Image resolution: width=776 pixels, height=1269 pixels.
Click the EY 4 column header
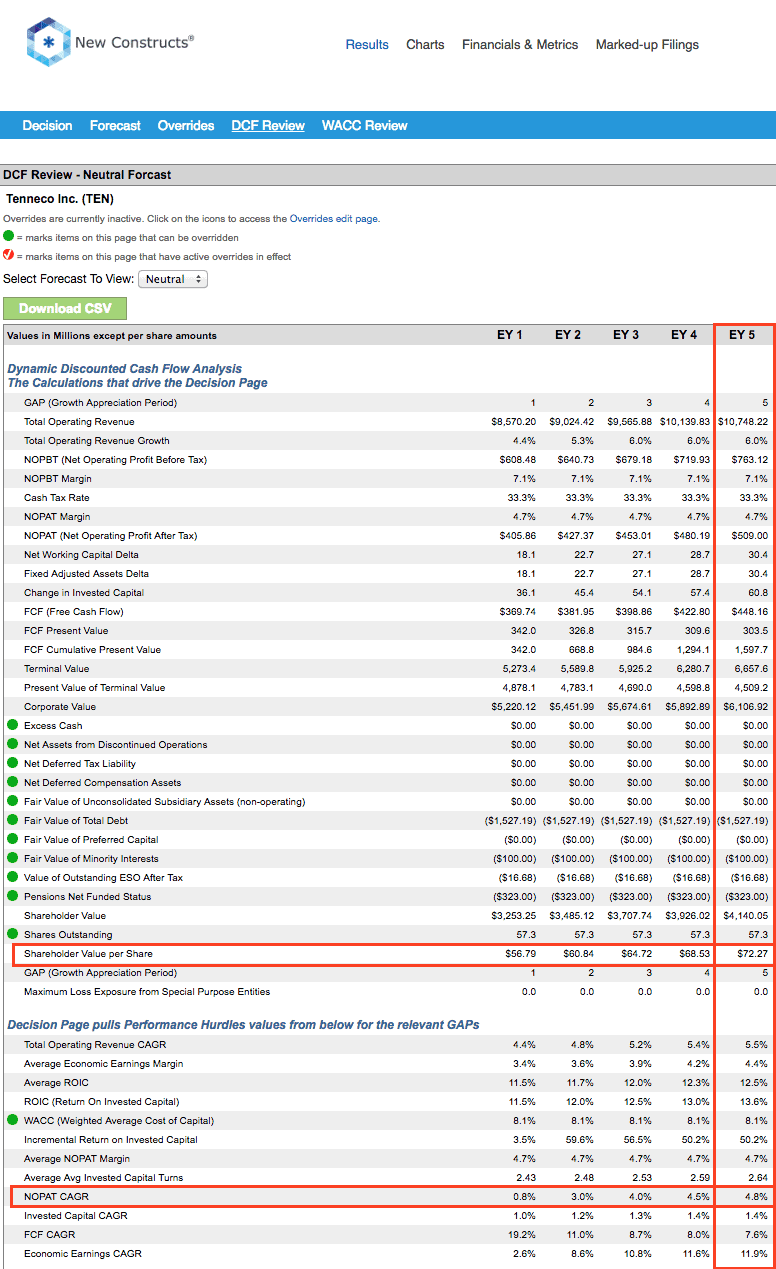point(684,335)
